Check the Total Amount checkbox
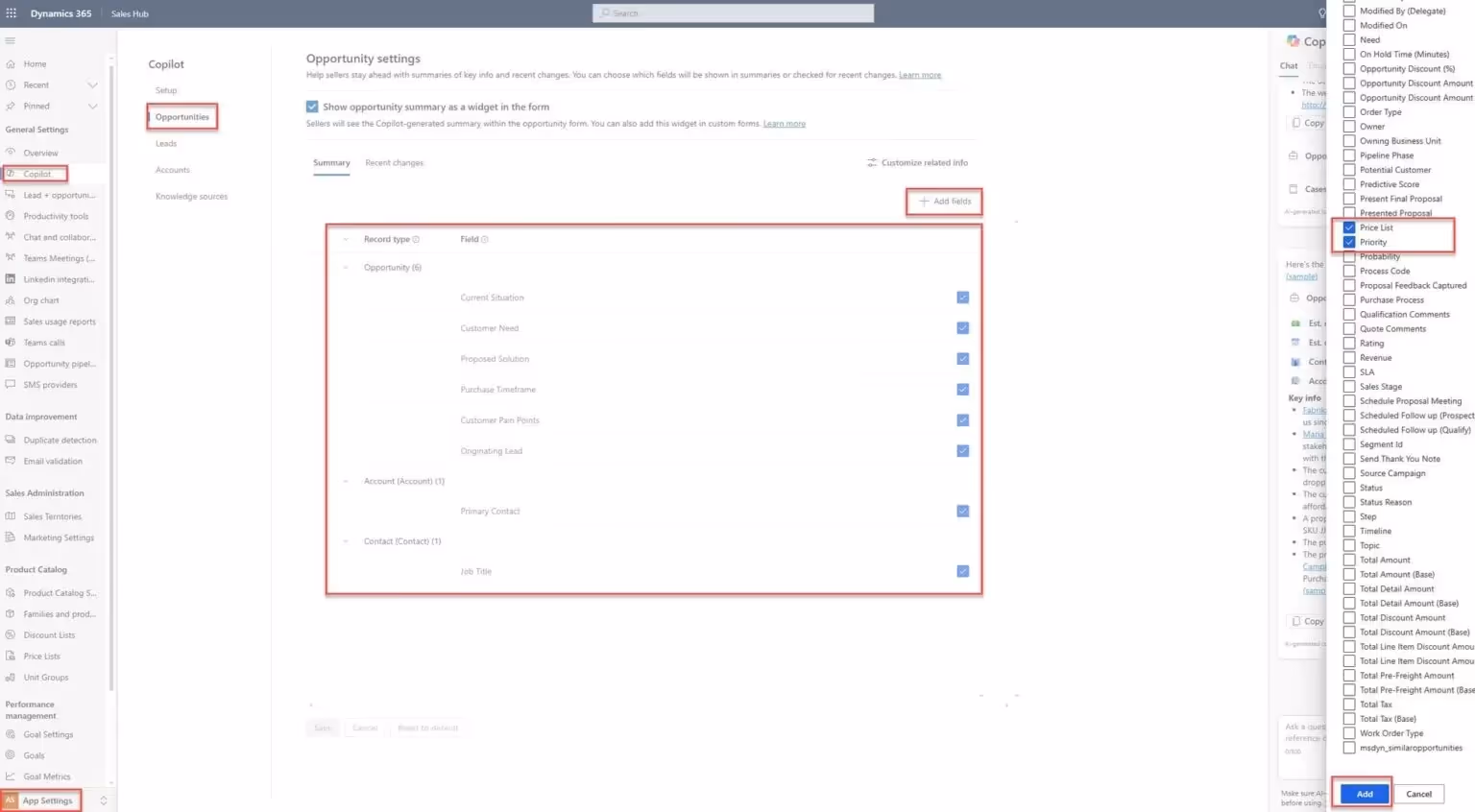Image resolution: width=1475 pixels, height=812 pixels. tap(1349, 560)
